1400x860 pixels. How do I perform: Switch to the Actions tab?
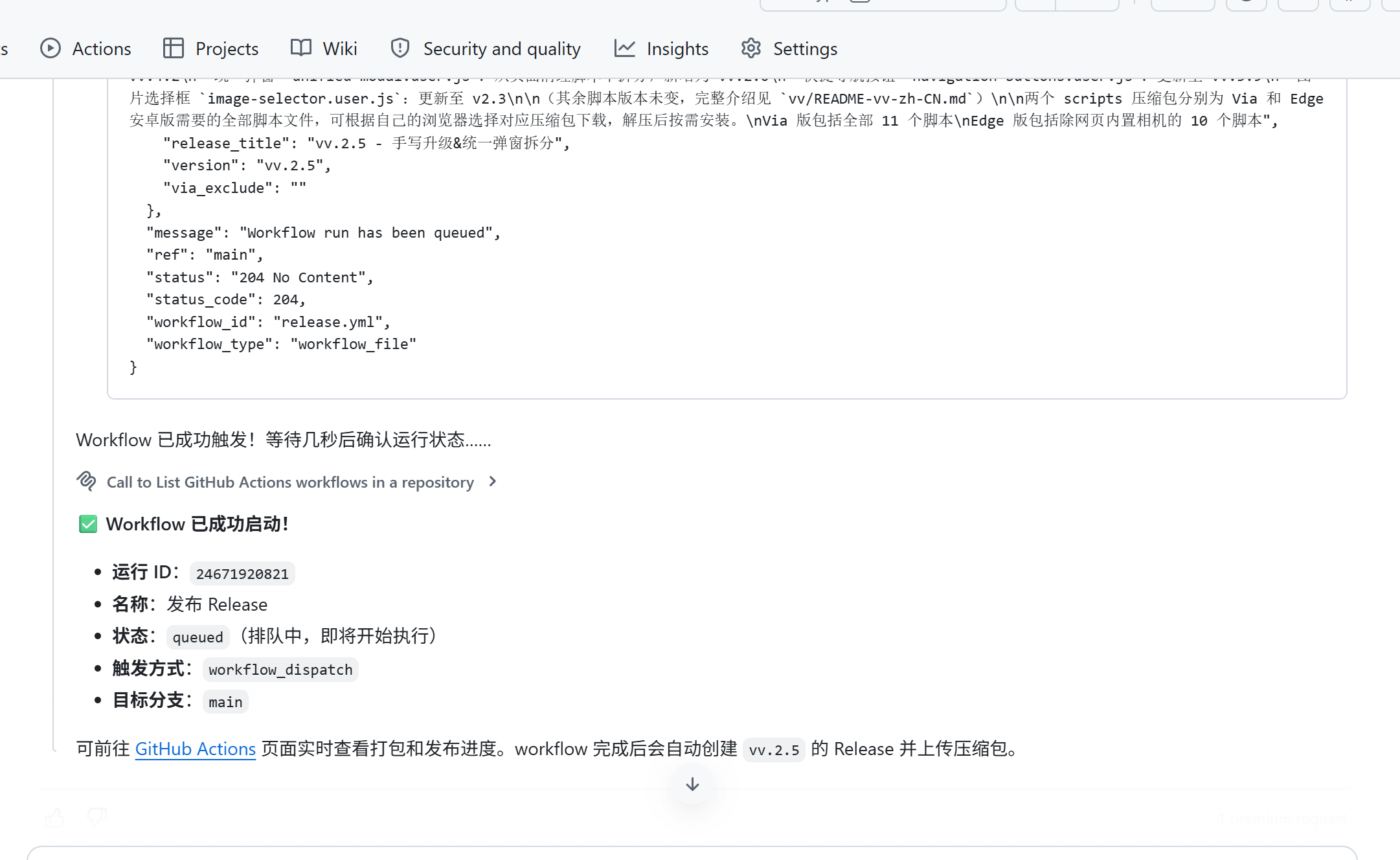click(x=102, y=49)
